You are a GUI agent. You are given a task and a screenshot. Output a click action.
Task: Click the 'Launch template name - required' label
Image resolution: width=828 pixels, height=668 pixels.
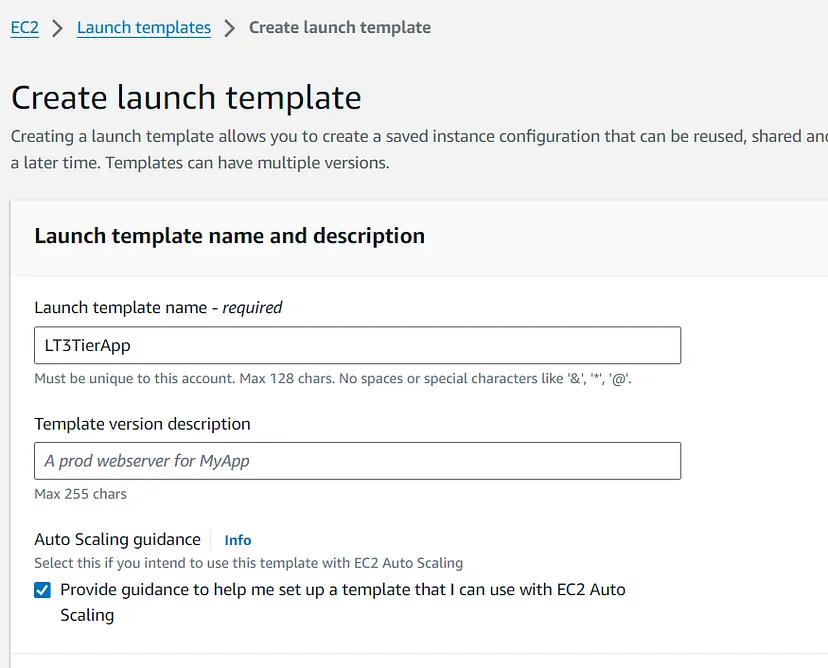point(158,307)
